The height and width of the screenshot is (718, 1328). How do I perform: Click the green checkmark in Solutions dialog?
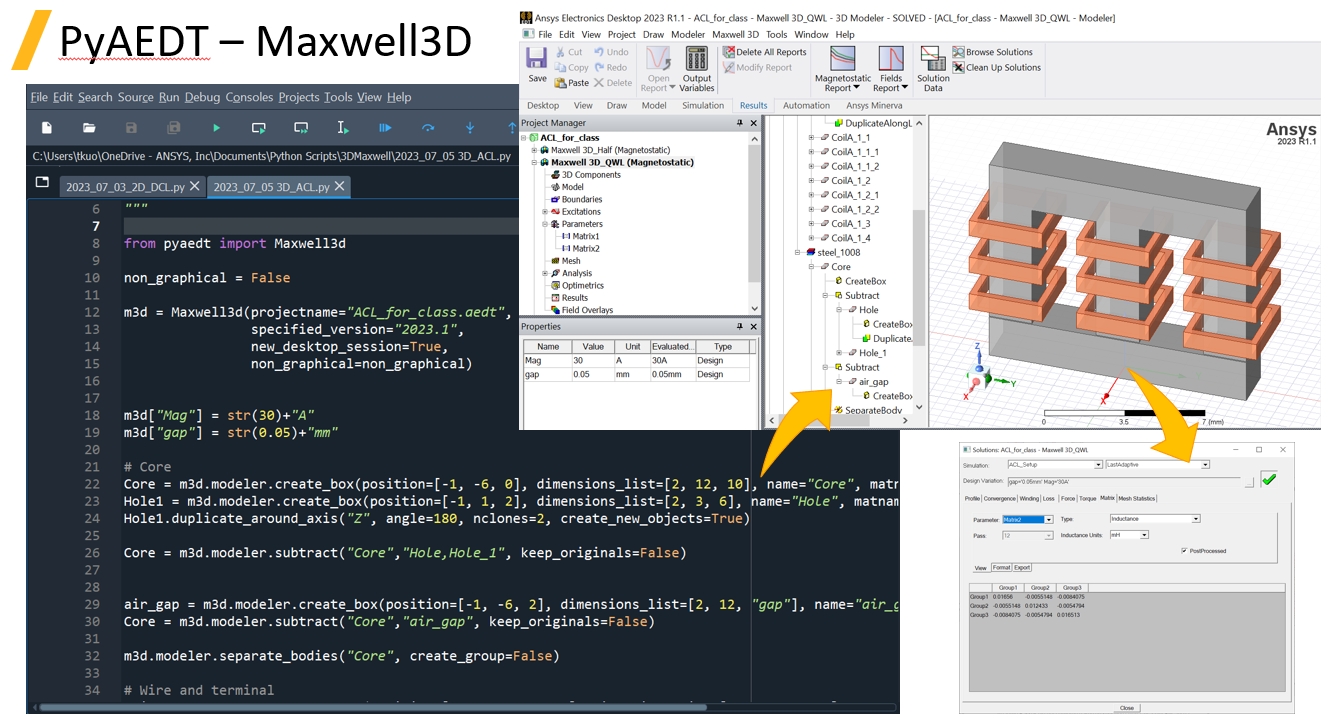point(1269,479)
